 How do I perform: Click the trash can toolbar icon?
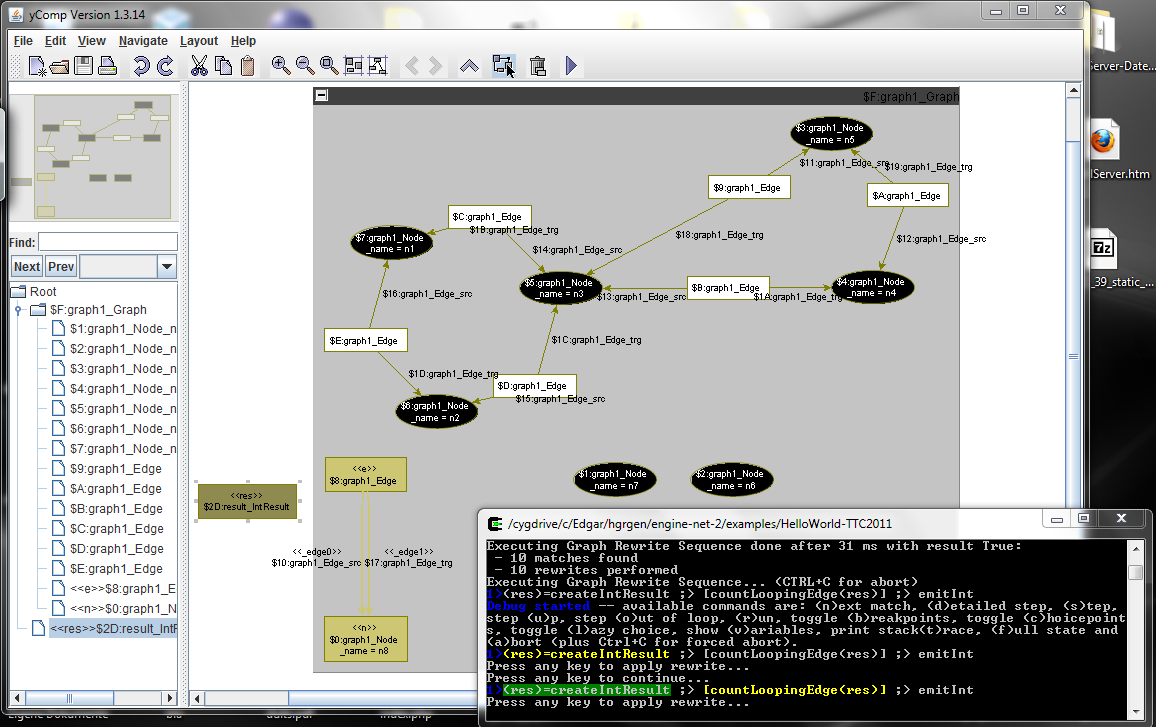[538, 66]
